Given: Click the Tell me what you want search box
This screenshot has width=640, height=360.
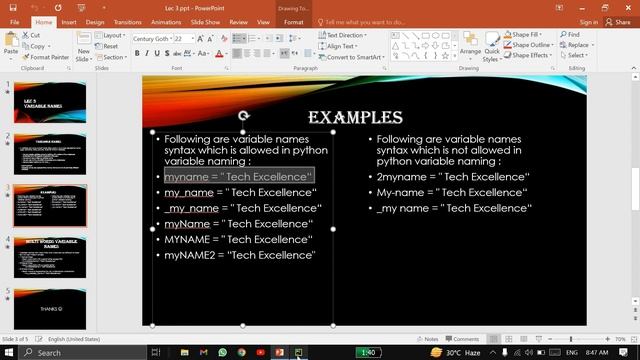Looking at the screenshot, I should [361, 22].
